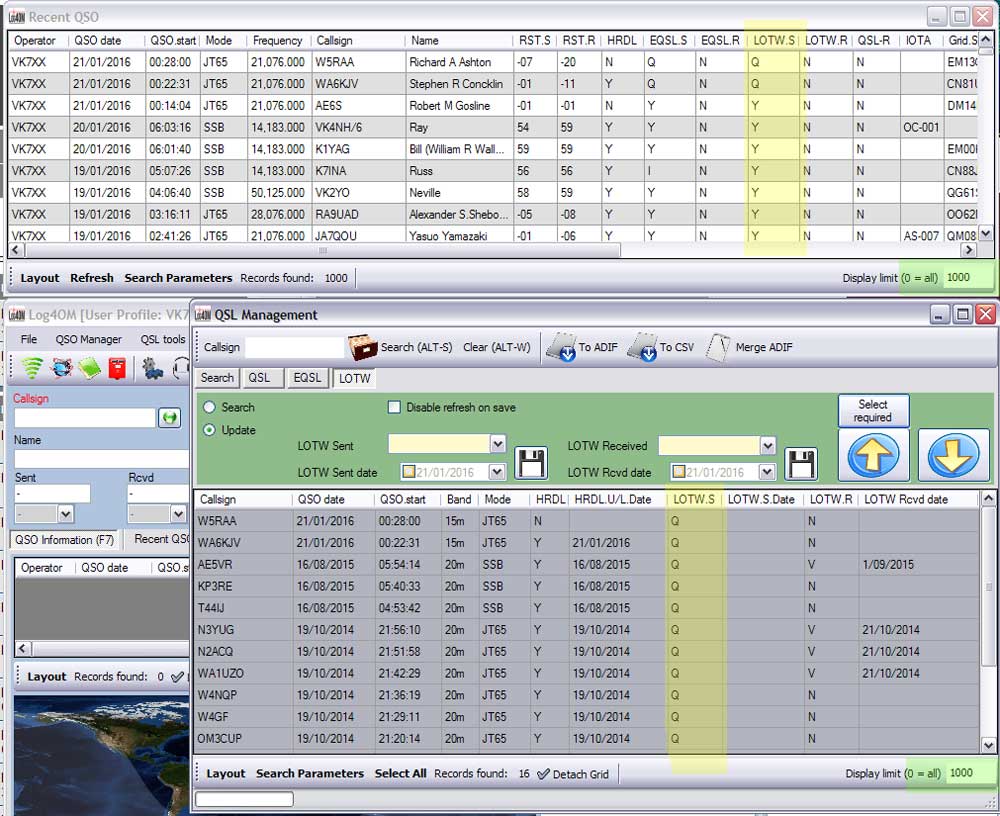This screenshot has height=816, width=1000.
Task: Open the QSO Information (F7) tab
Action: click(64, 540)
